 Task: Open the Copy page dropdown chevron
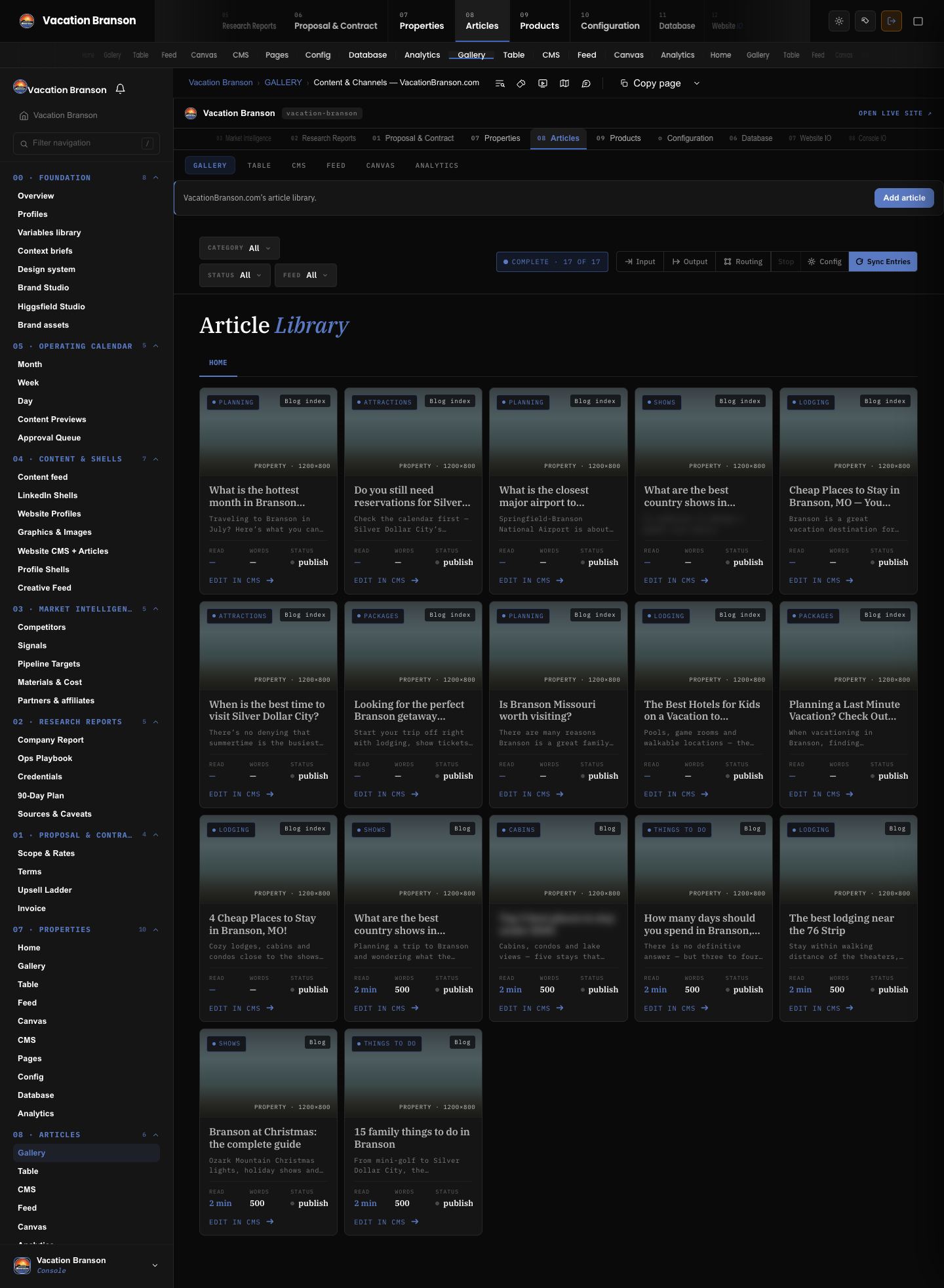coord(697,83)
